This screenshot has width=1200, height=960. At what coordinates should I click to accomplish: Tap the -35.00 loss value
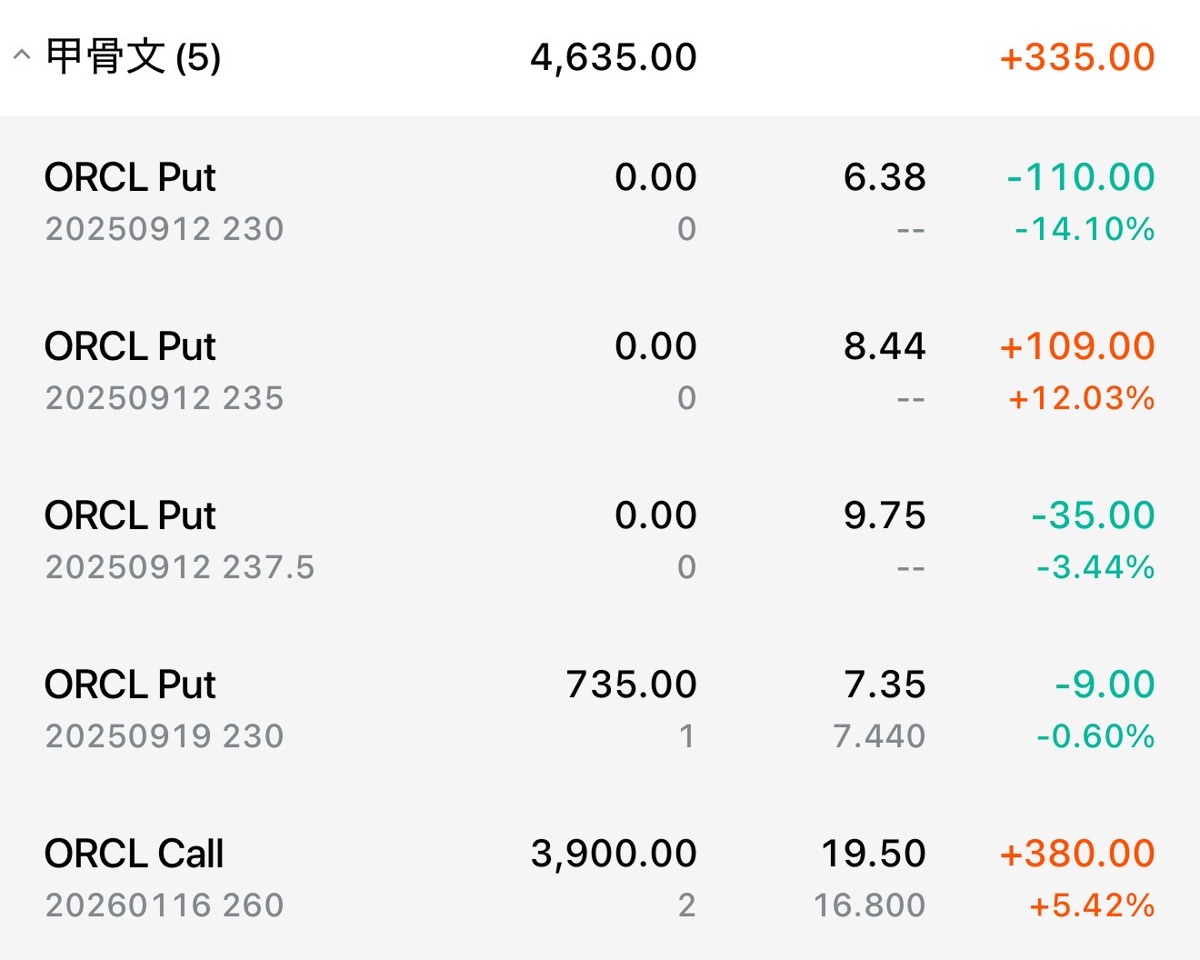(x=1093, y=516)
